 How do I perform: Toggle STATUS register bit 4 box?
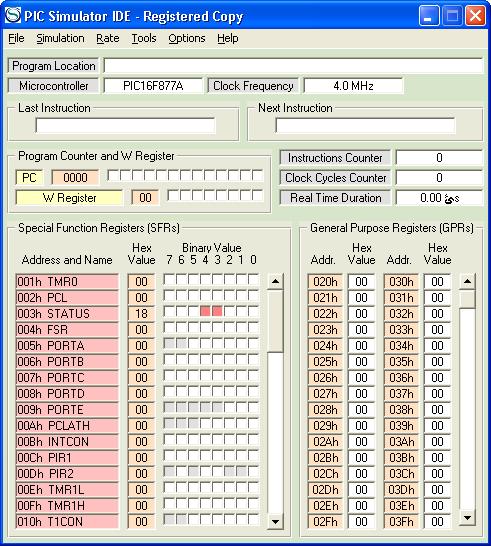point(205,311)
